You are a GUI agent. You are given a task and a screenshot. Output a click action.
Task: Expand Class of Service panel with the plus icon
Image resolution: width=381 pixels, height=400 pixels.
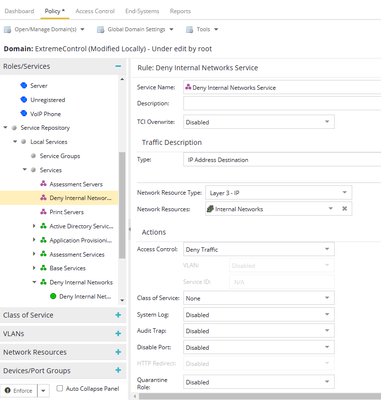pyautogui.click(x=118, y=315)
